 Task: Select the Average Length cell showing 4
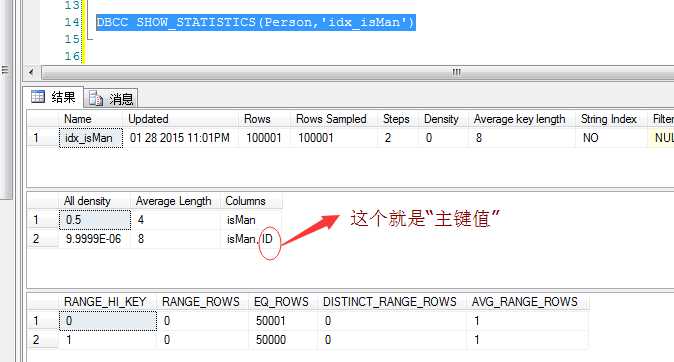click(x=175, y=220)
